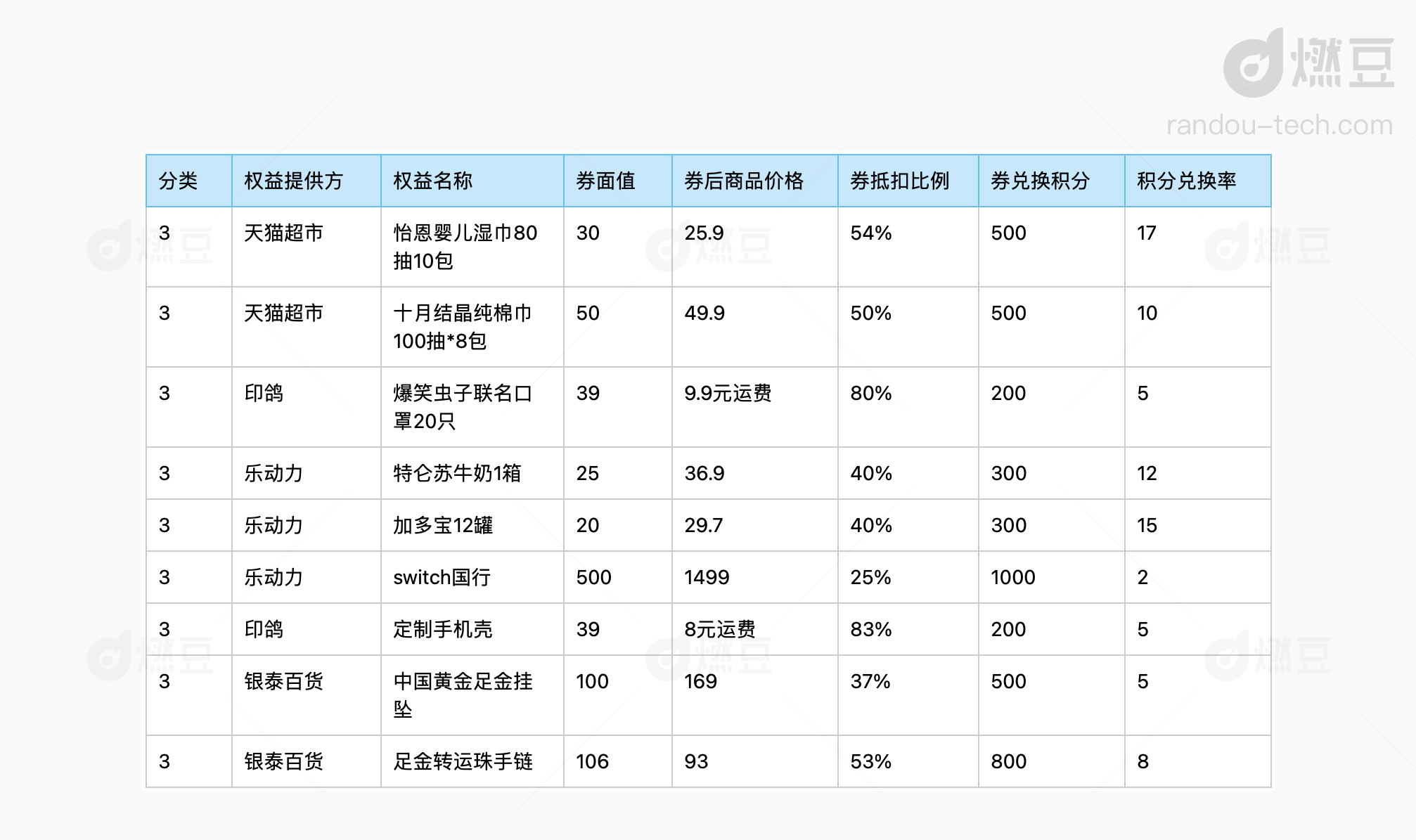Click the 加多宝12罐 cell

pos(443,525)
